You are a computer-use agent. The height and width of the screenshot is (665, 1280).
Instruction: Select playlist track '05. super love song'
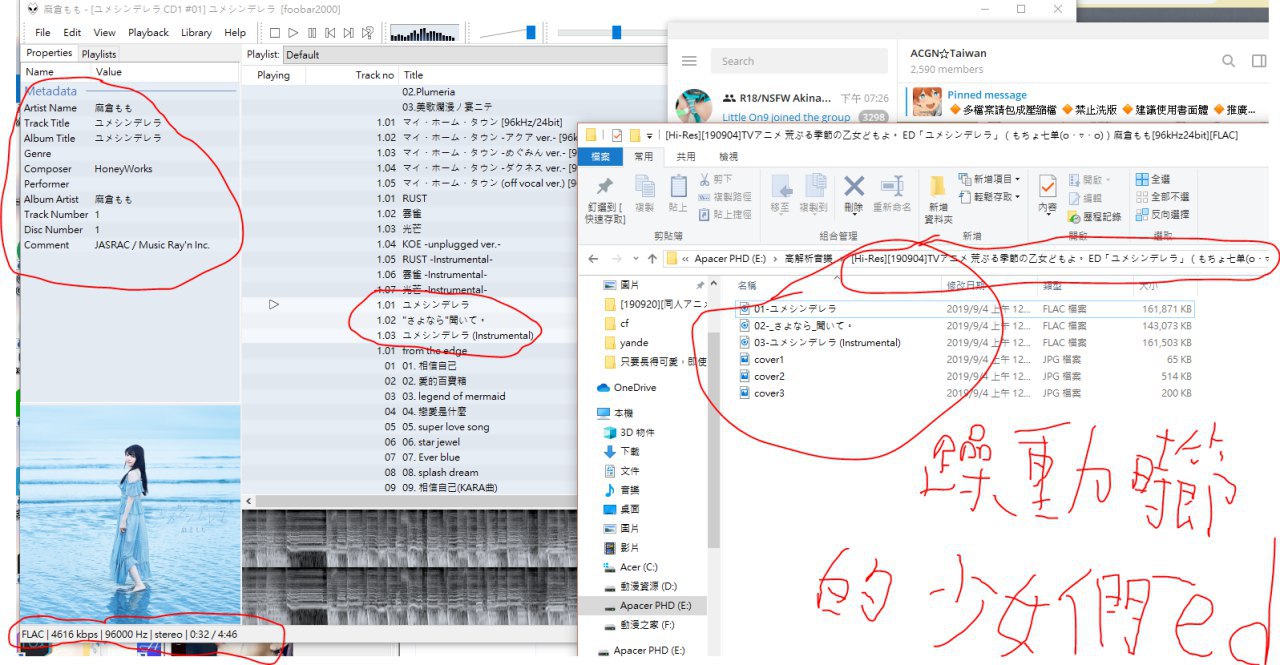[446, 427]
